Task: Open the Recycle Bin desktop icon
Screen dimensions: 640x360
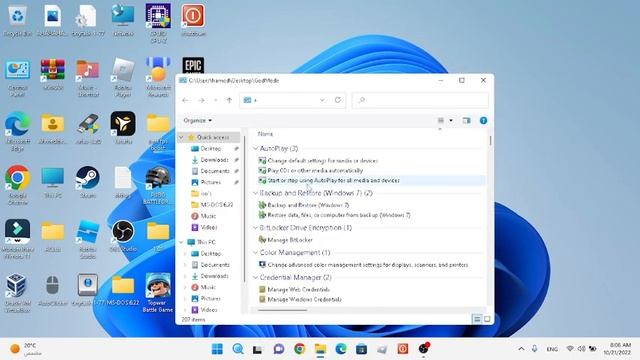Action: tap(18, 20)
